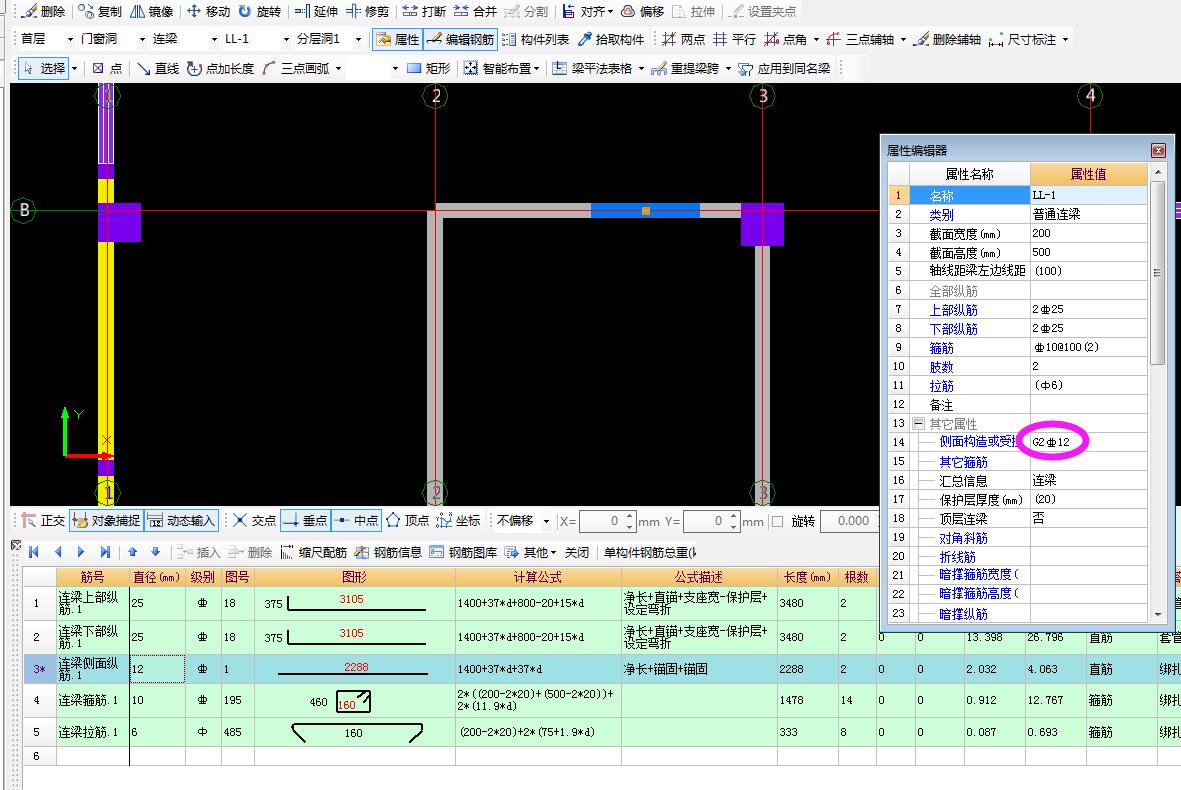The height and width of the screenshot is (790, 1181).
Task: Open the 尺寸标注 dimension tool
Action: coord(1028,39)
